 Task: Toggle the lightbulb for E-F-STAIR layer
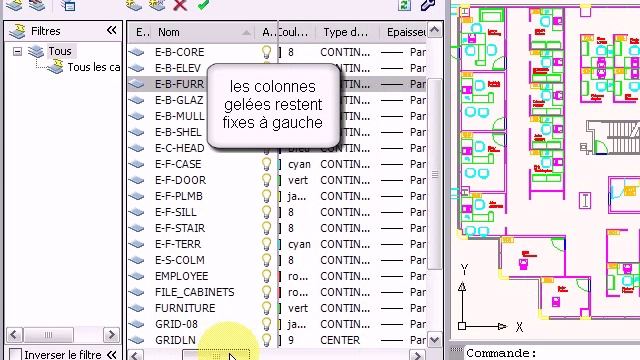[266, 228]
